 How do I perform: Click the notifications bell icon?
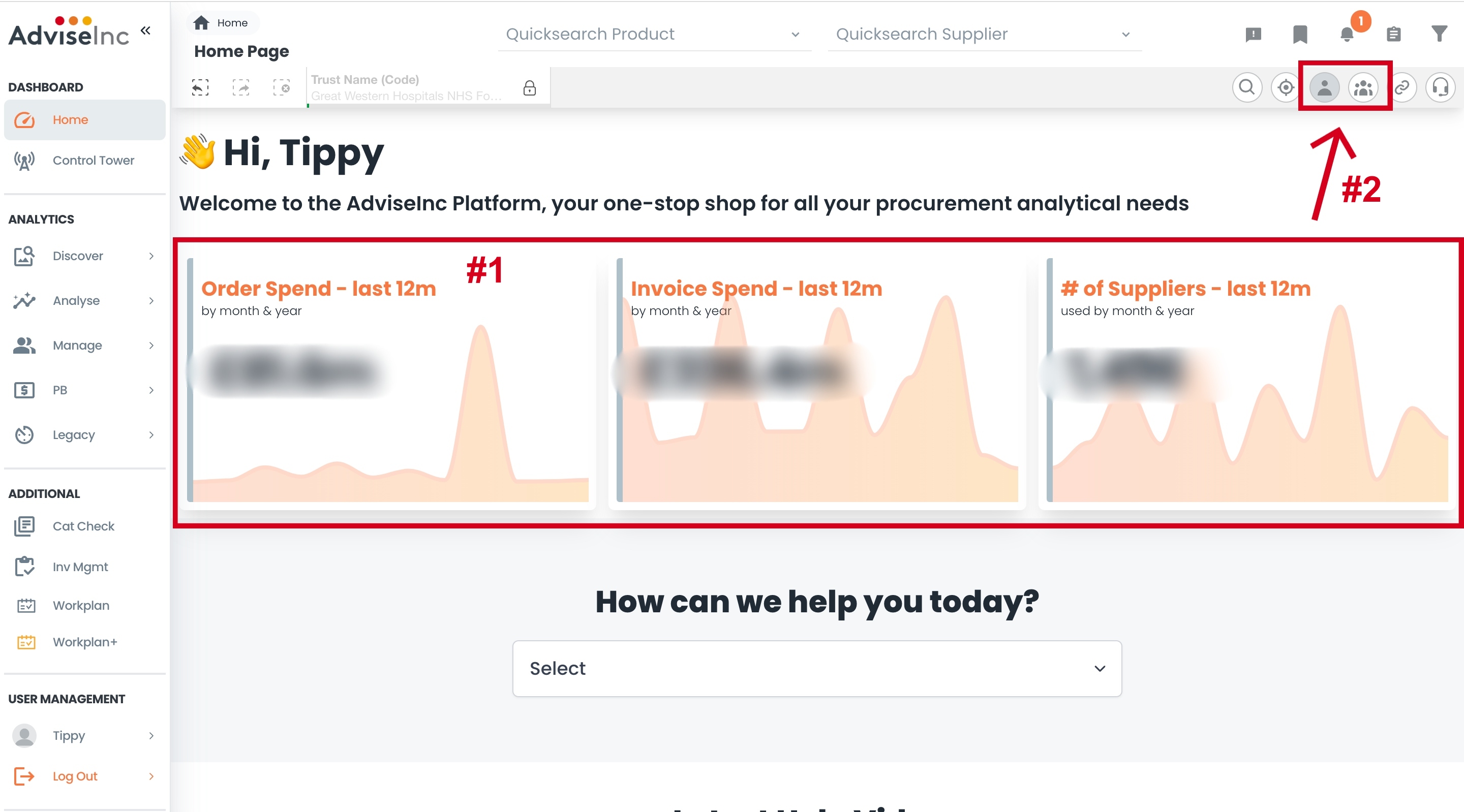tap(1347, 34)
